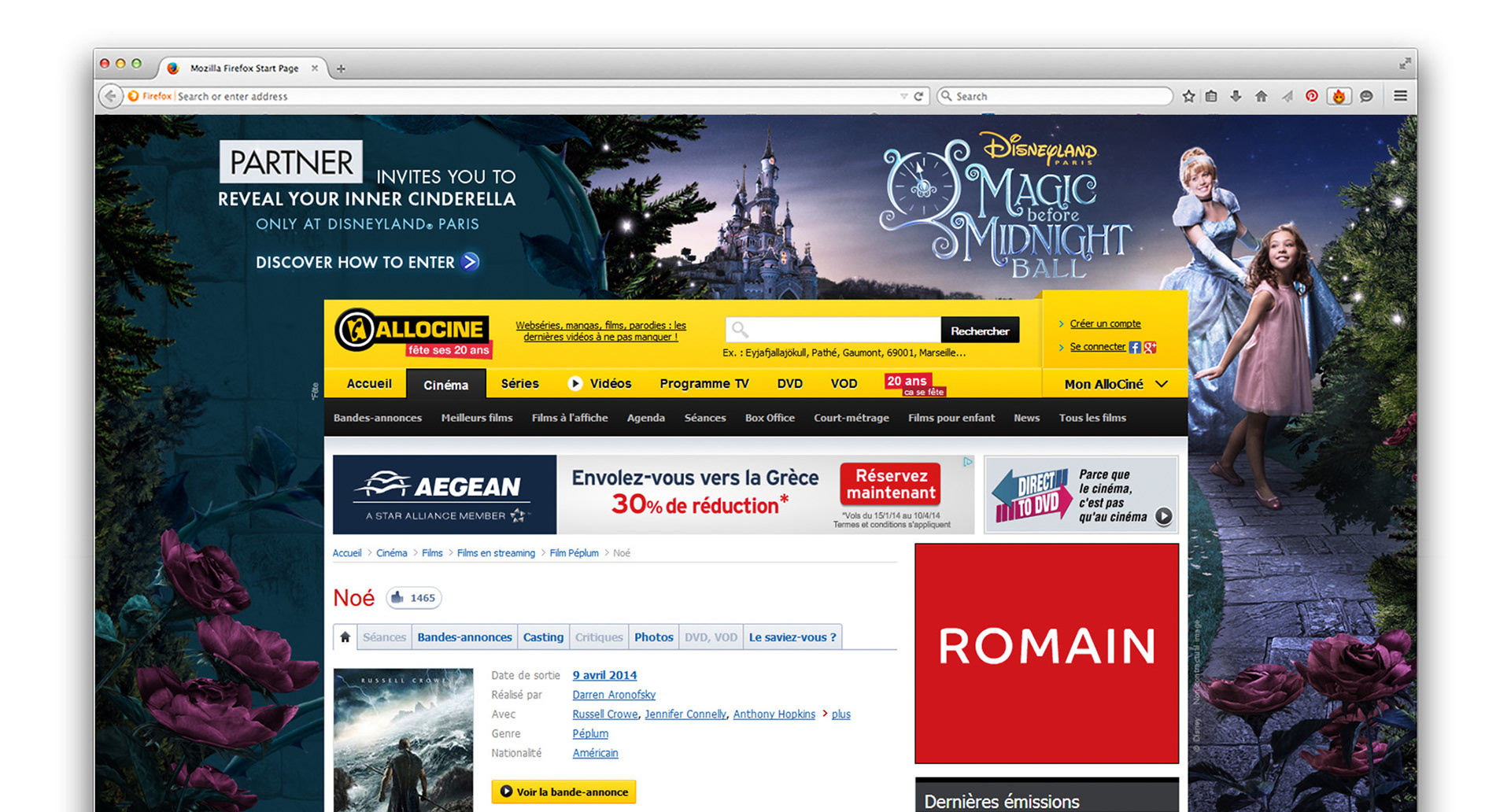
Task: Expand the Mon AlloCiné dropdown
Action: click(1115, 384)
